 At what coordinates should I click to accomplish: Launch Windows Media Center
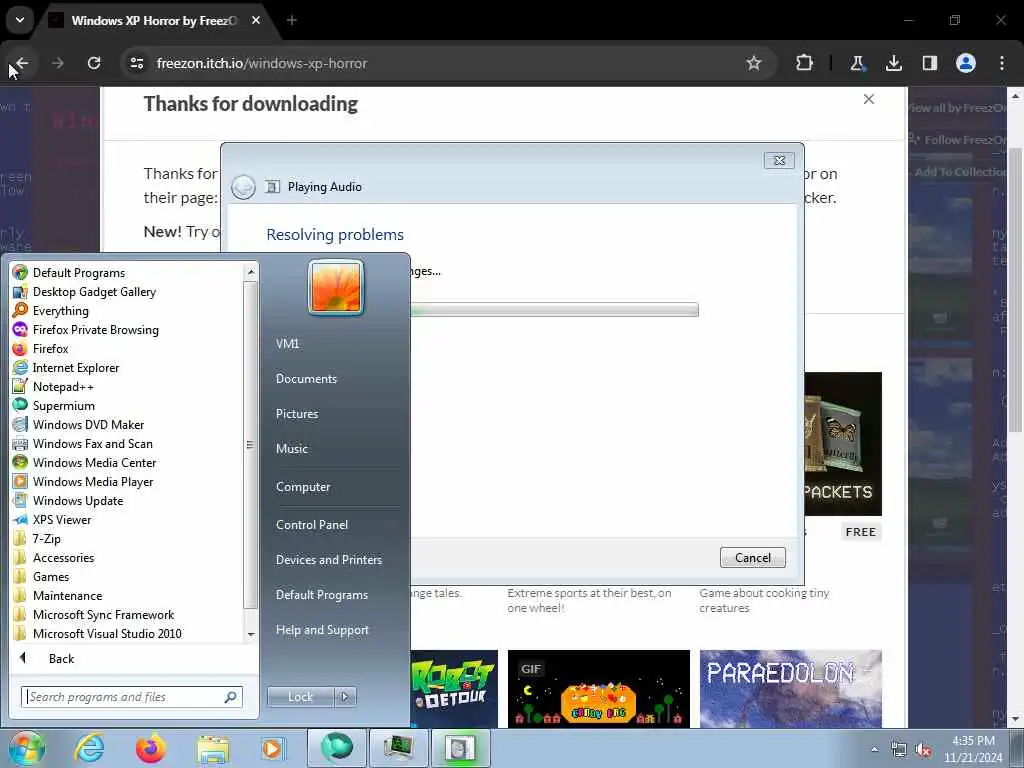94,462
